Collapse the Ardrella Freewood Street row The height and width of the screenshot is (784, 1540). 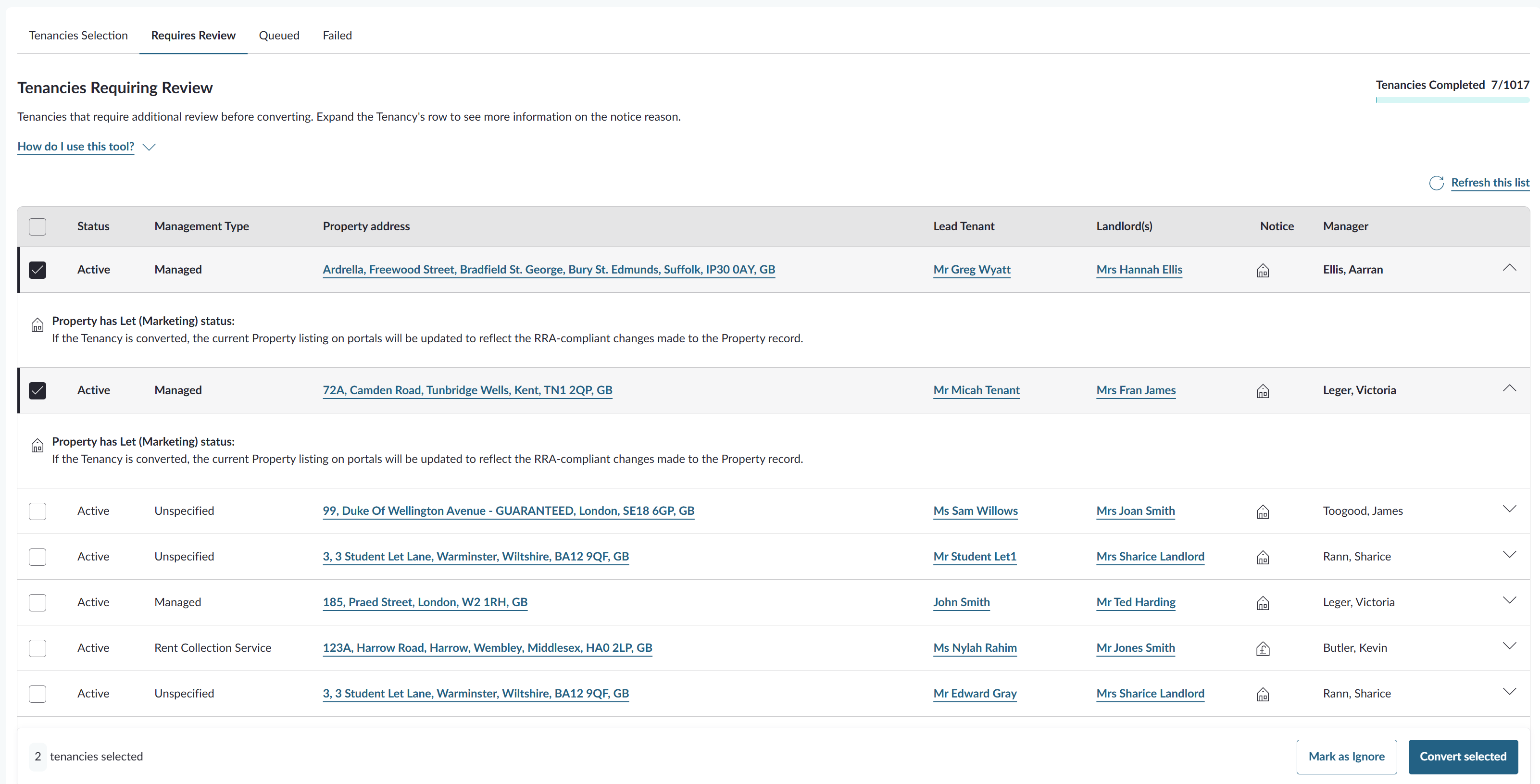coord(1509,268)
